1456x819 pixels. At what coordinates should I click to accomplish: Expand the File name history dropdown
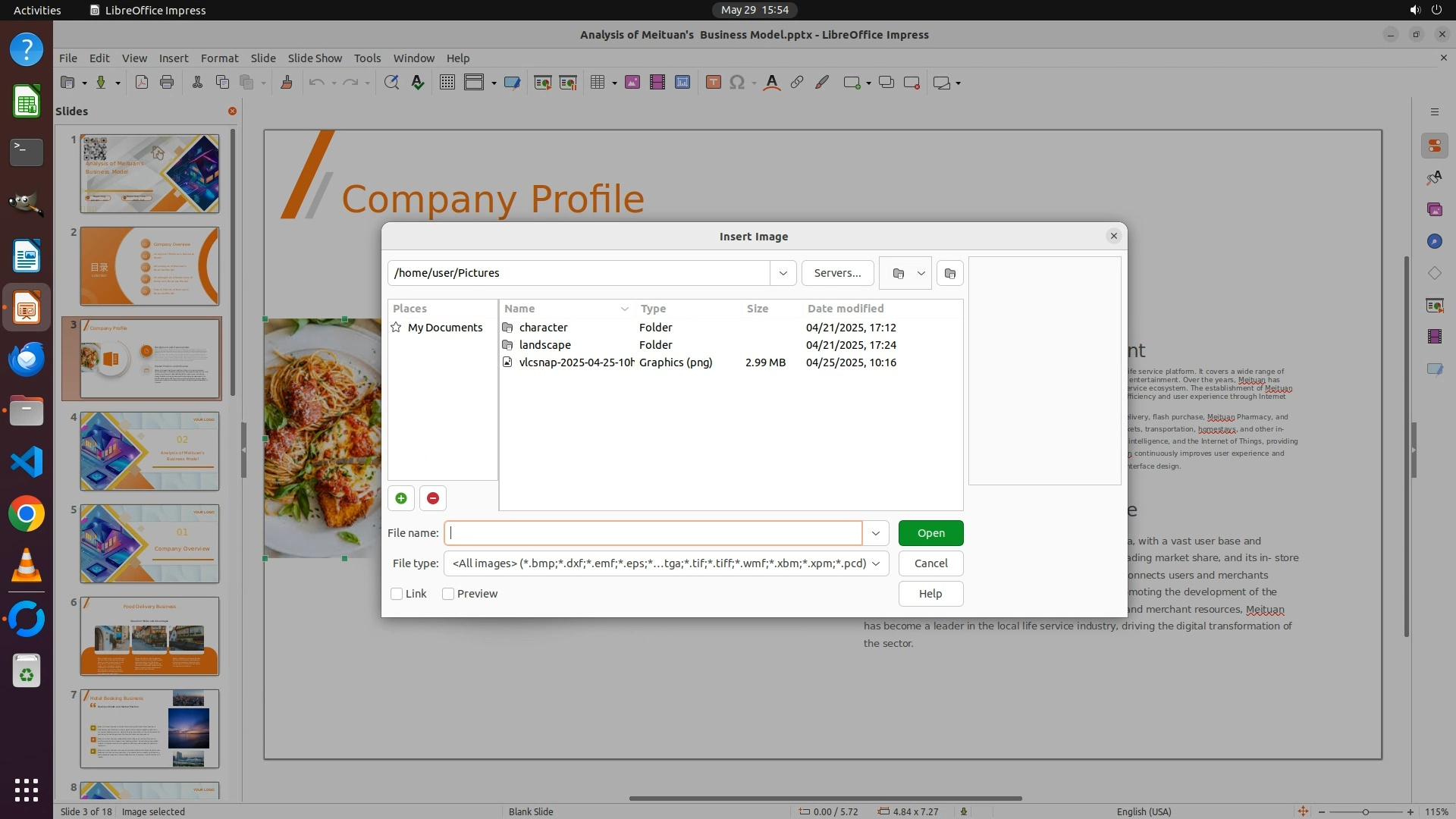coord(875,533)
